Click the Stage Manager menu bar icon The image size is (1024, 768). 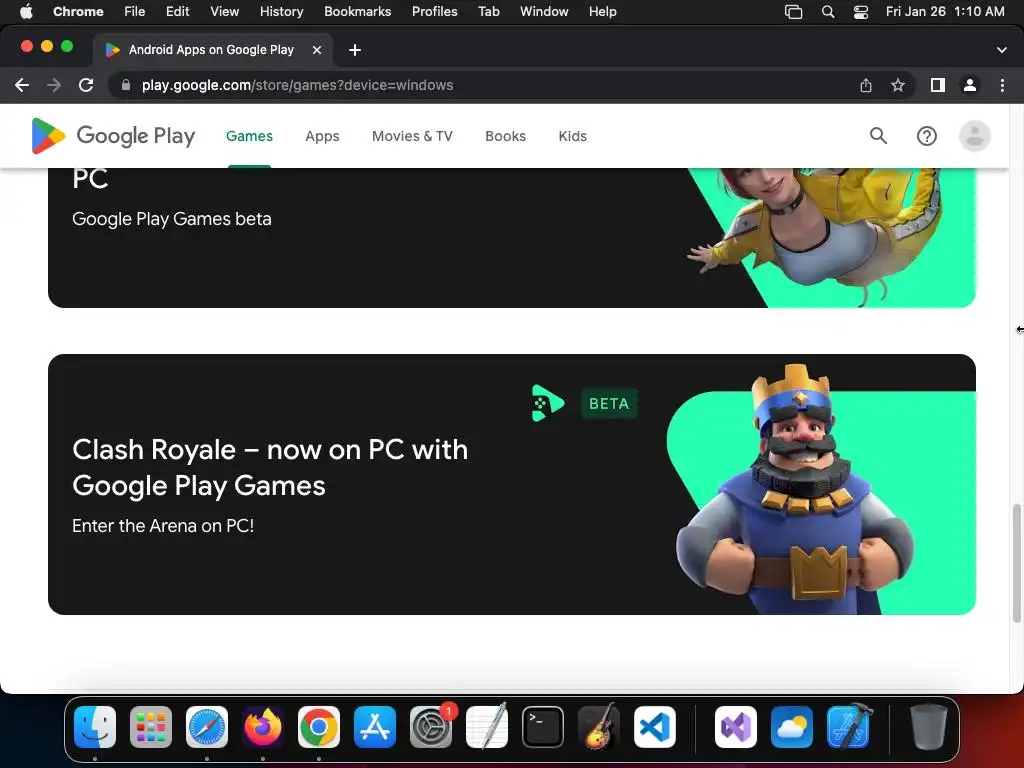tap(793, 12)
